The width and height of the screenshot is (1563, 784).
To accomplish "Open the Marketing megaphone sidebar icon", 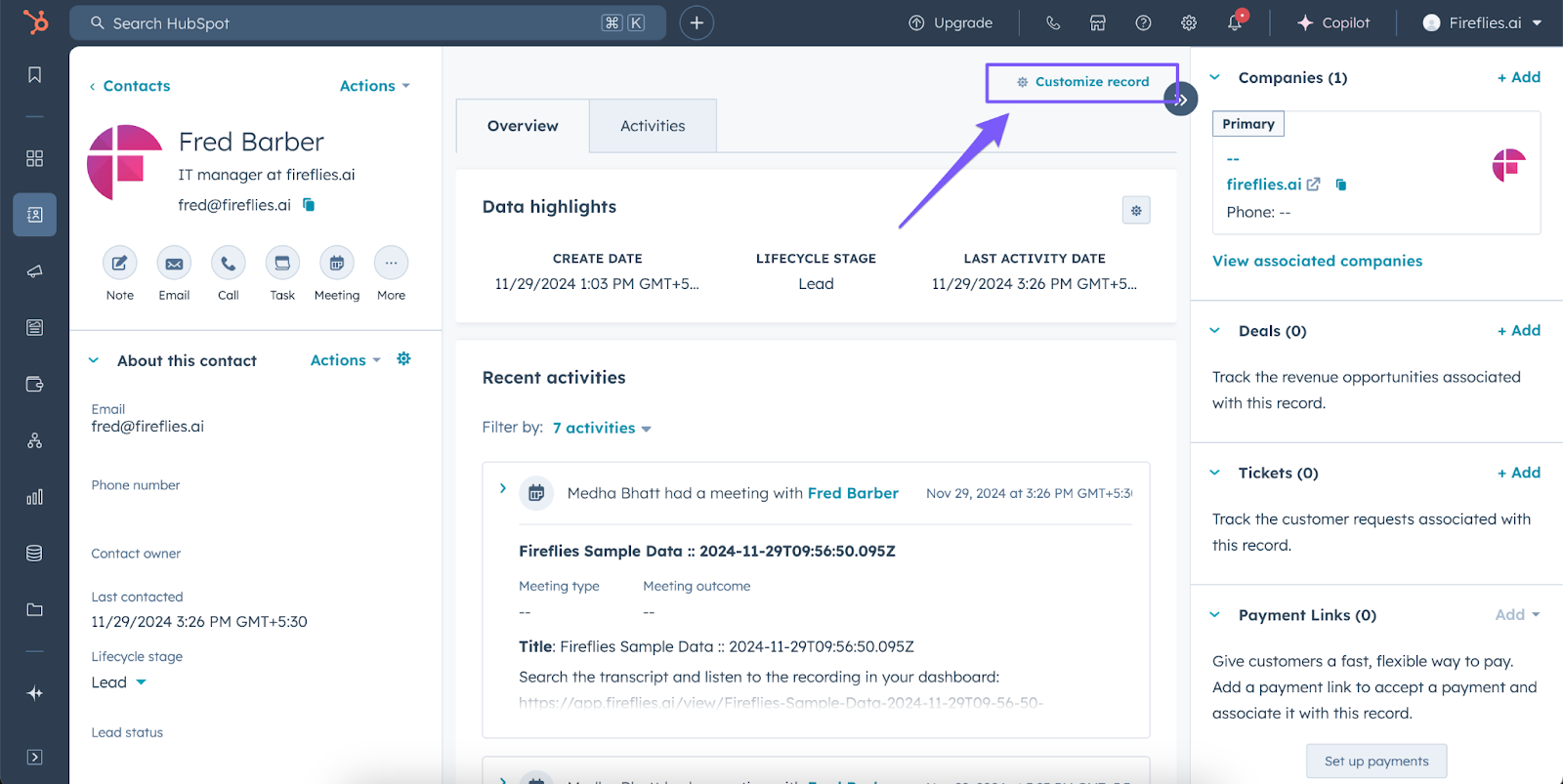I will point(34,271).
